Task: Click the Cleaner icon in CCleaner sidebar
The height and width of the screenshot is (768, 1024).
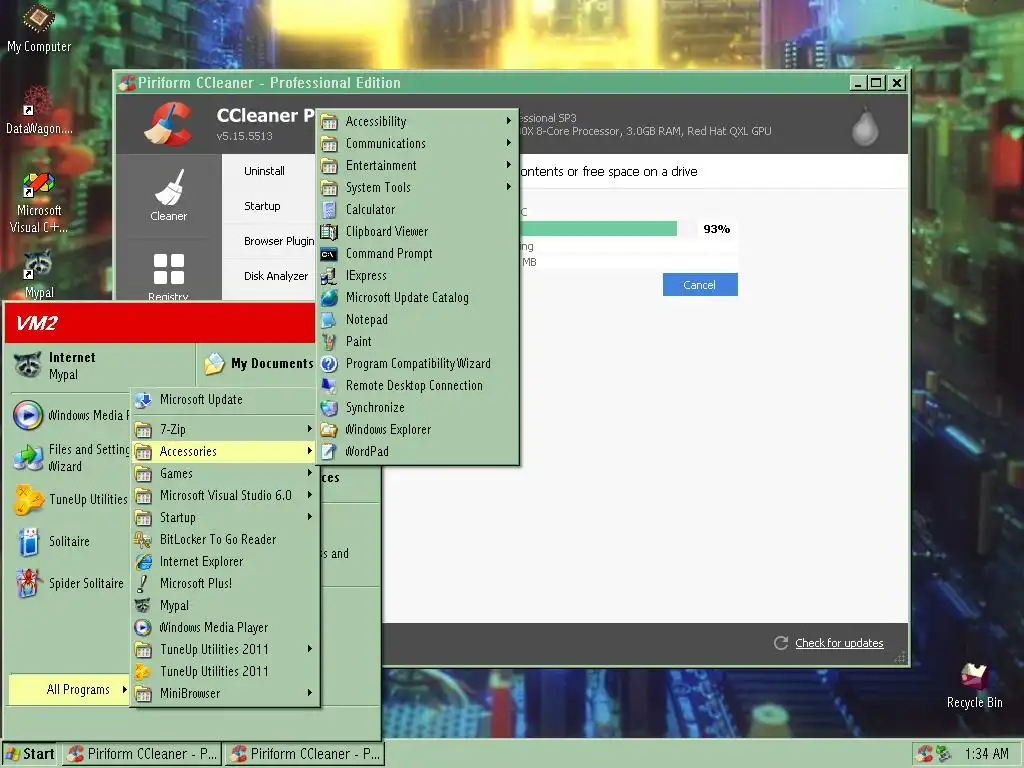Action: 168,195
